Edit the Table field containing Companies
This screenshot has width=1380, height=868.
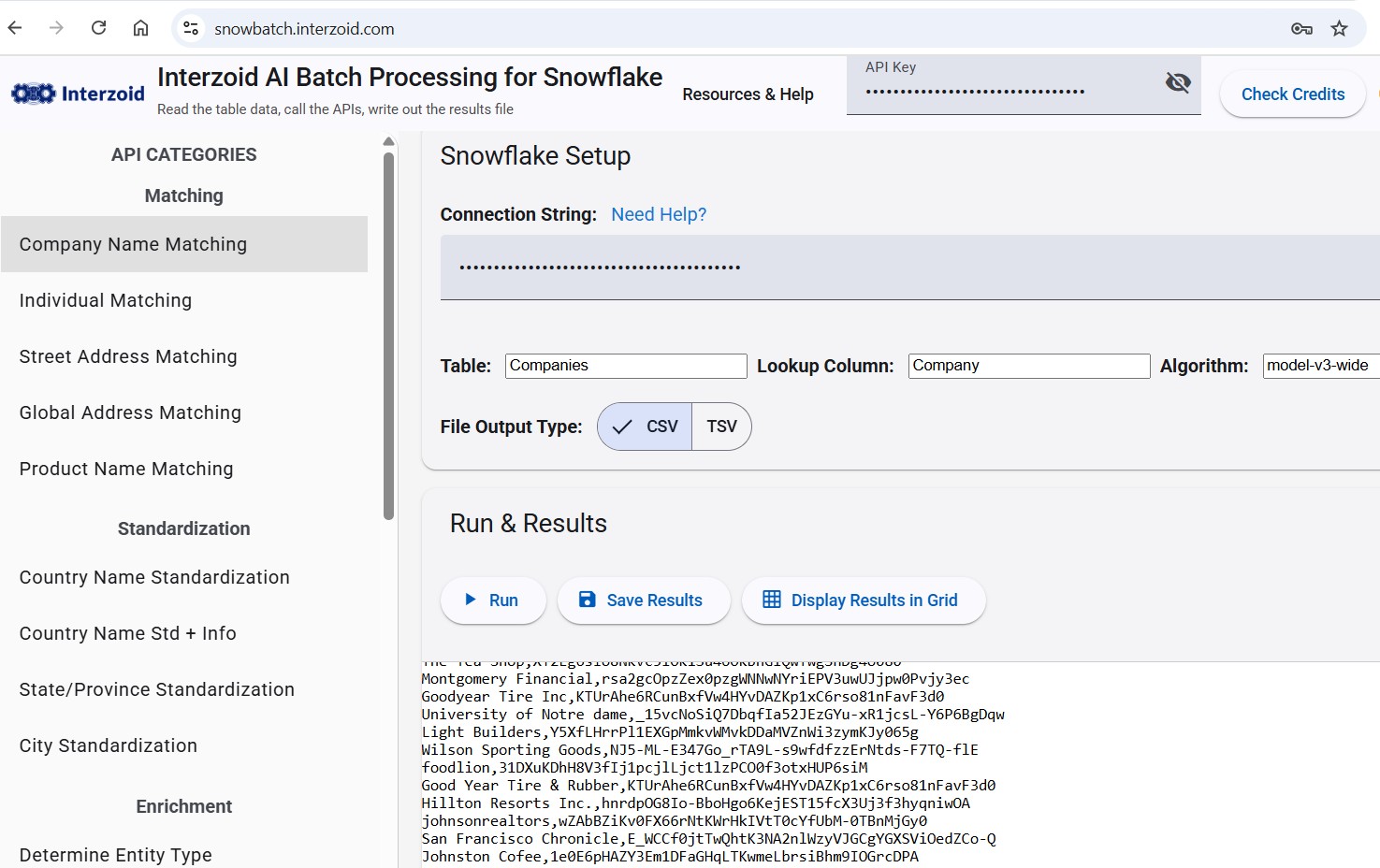(626, 366)
